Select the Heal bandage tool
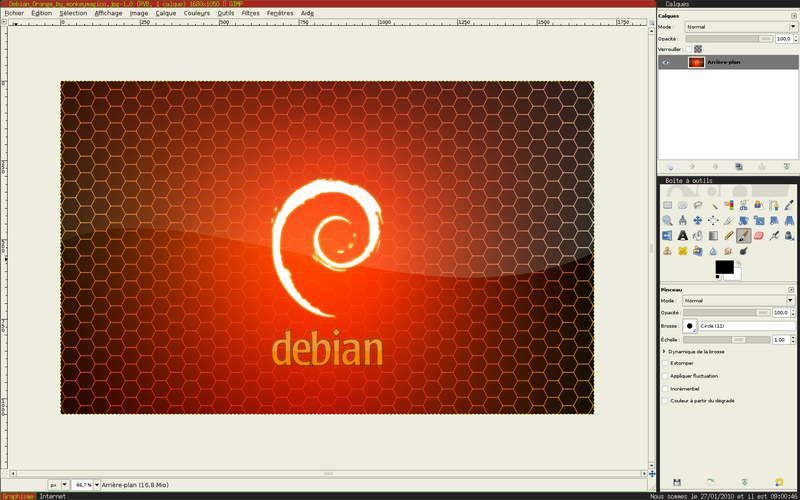Viewport: 800px width, 500px height. pos(683,251)
